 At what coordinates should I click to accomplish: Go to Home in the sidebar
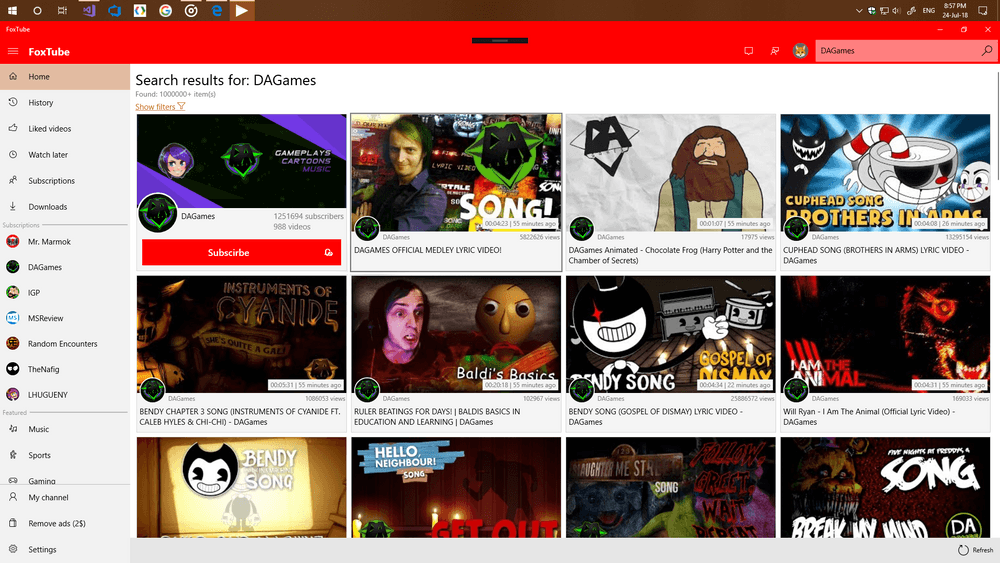pos(65,77)
